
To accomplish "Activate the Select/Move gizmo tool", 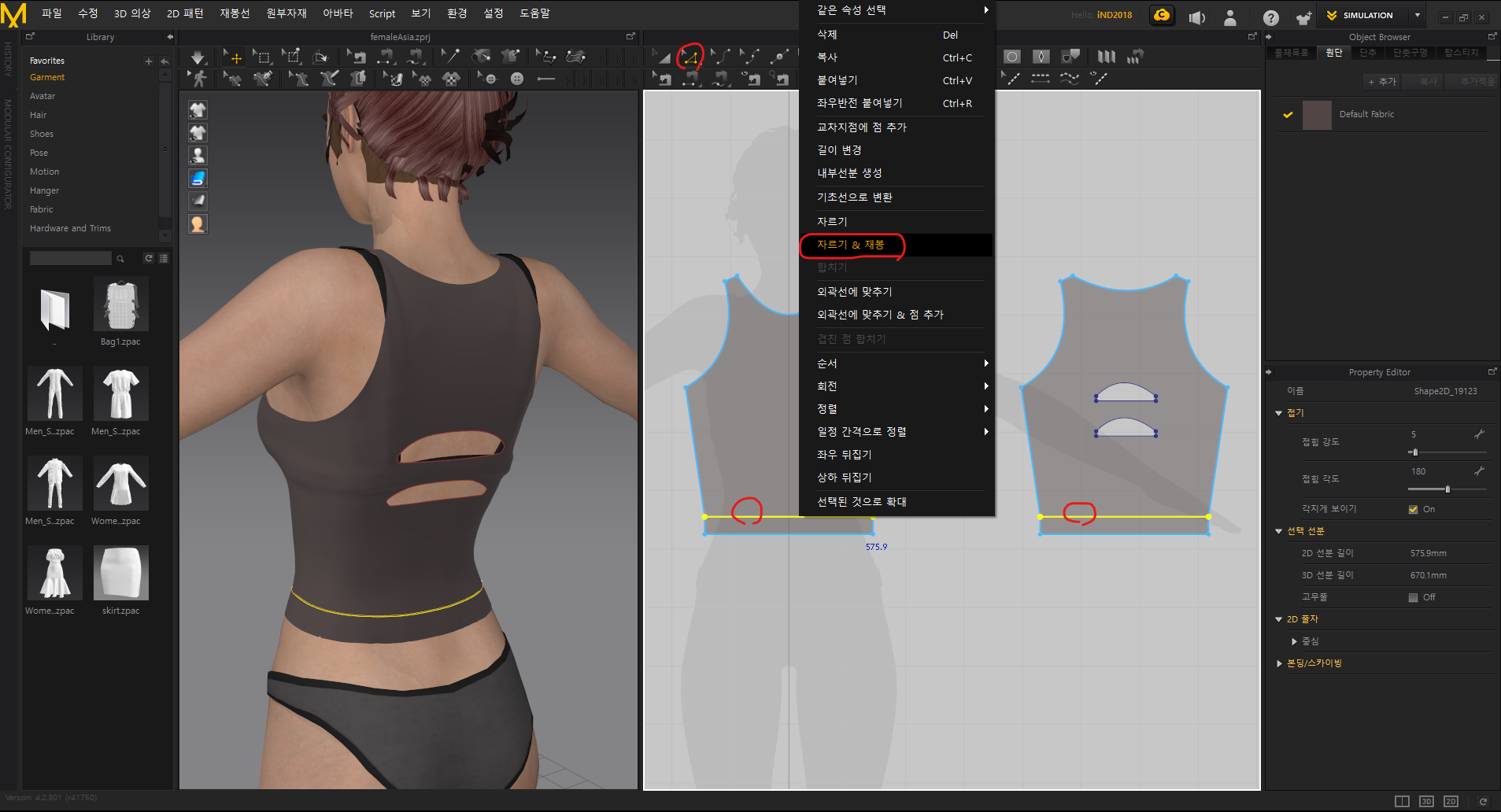I will pyautogui.click(x=234, y=57).
